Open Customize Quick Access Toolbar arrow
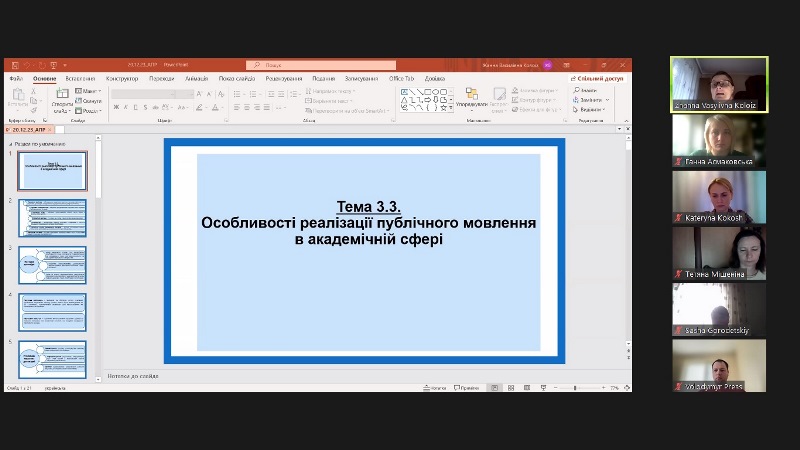The height and width of the screenshot is (450, 800). click(x=65, y=65)
